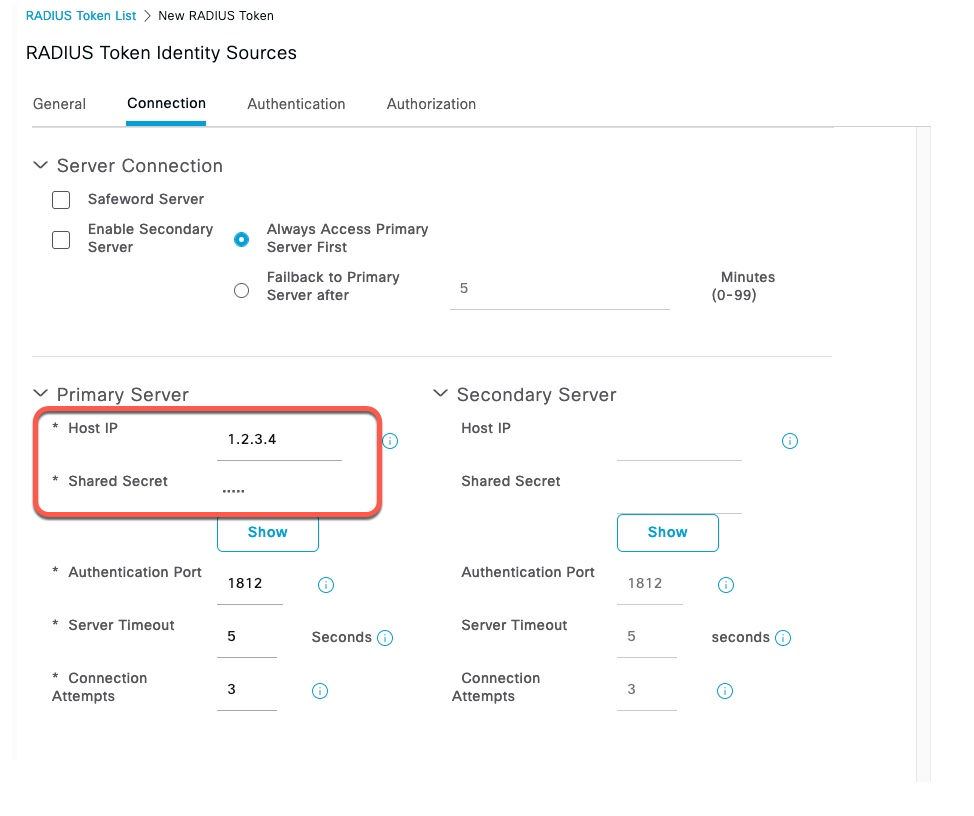Enable the Secondary Server checkbox
Viewport: 974px width, 816px height.
coord(61,240)
